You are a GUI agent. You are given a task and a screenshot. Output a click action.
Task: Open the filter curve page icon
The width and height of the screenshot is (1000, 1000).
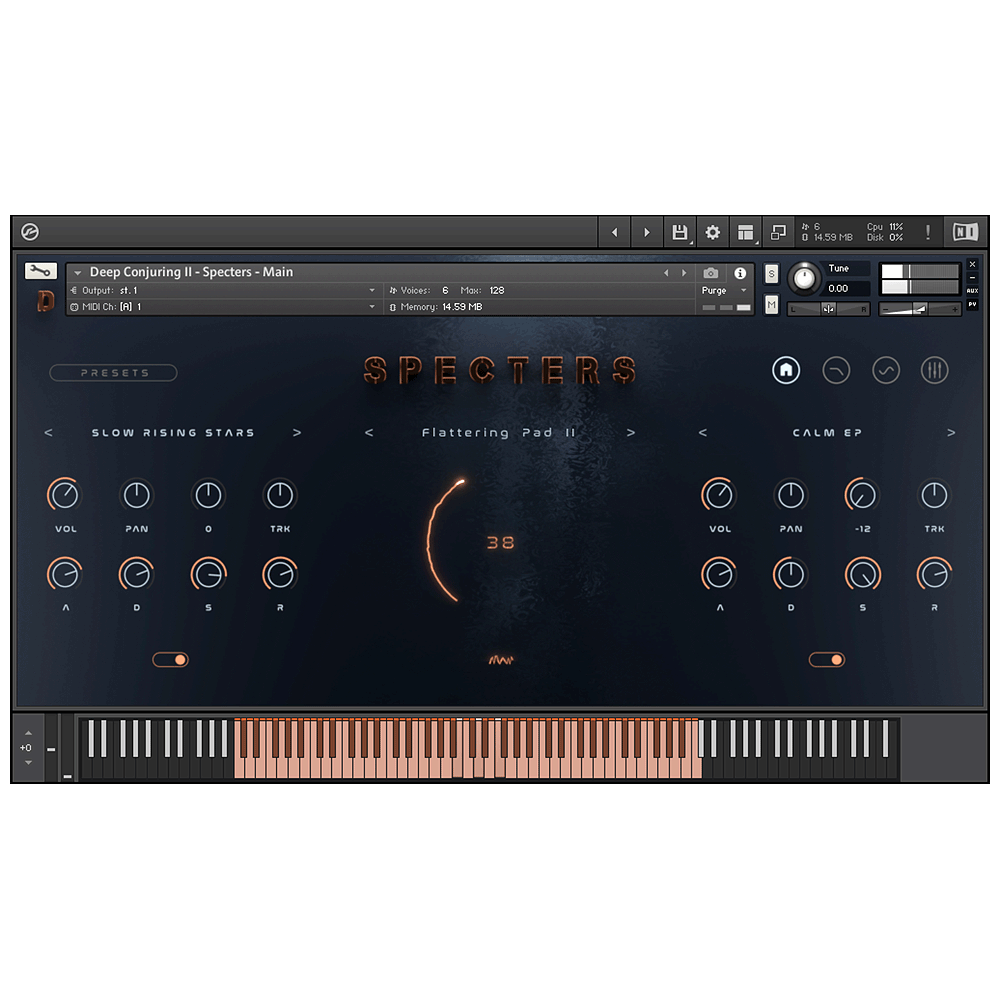point(836,370)
